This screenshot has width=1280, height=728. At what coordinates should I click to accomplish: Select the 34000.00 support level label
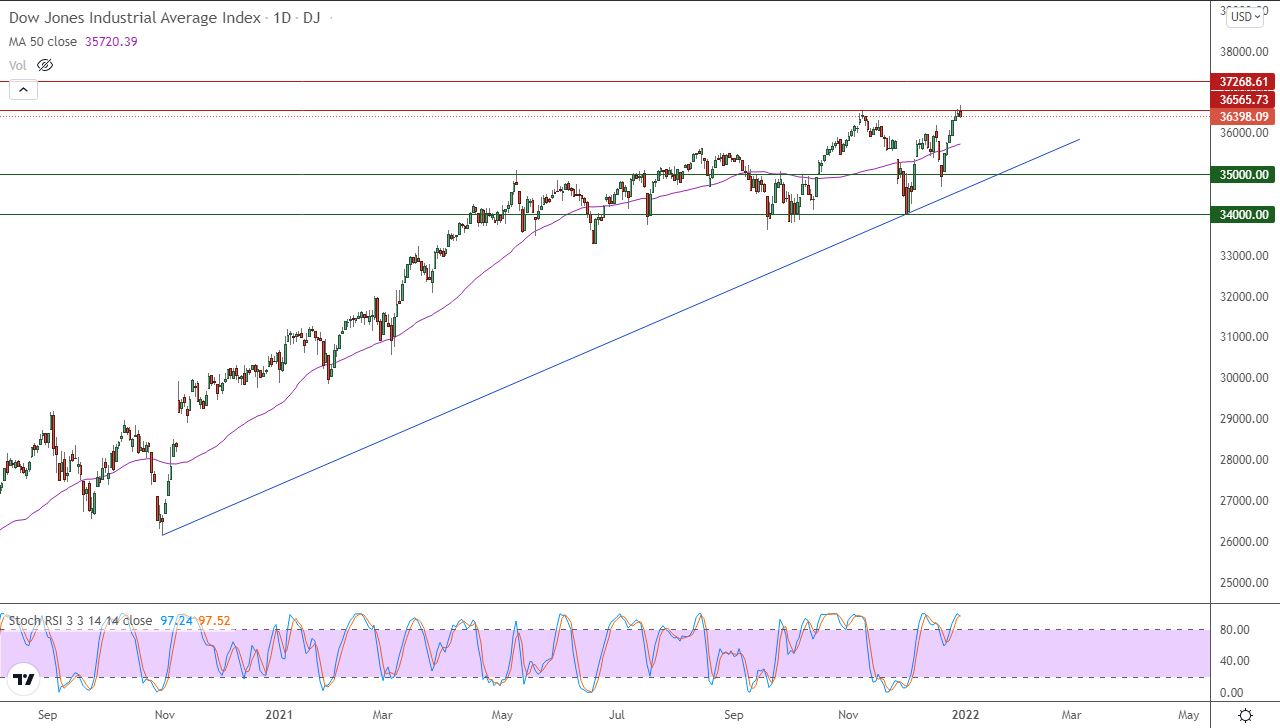pos(1243,214)
